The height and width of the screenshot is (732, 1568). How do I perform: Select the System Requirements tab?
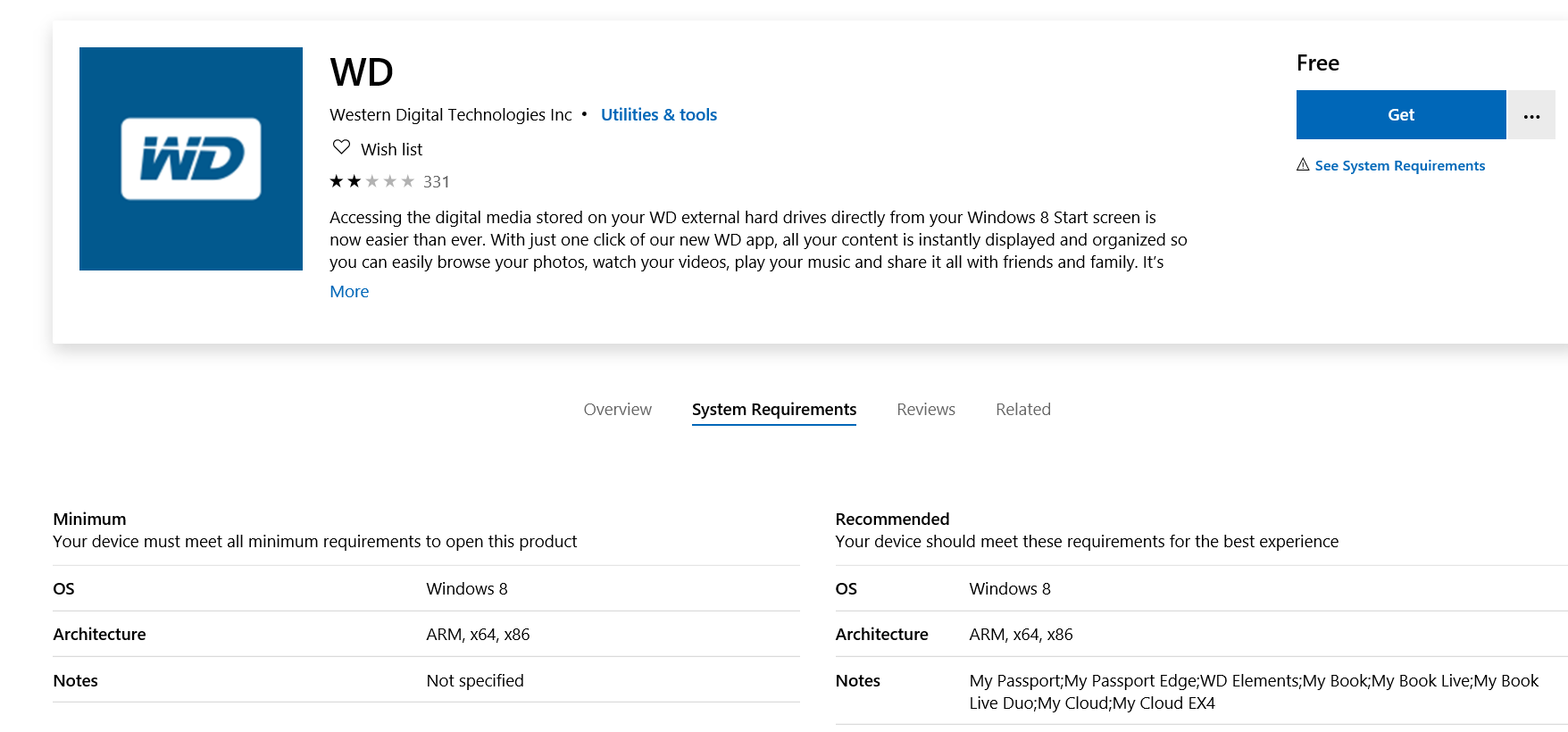pos(774,409)
